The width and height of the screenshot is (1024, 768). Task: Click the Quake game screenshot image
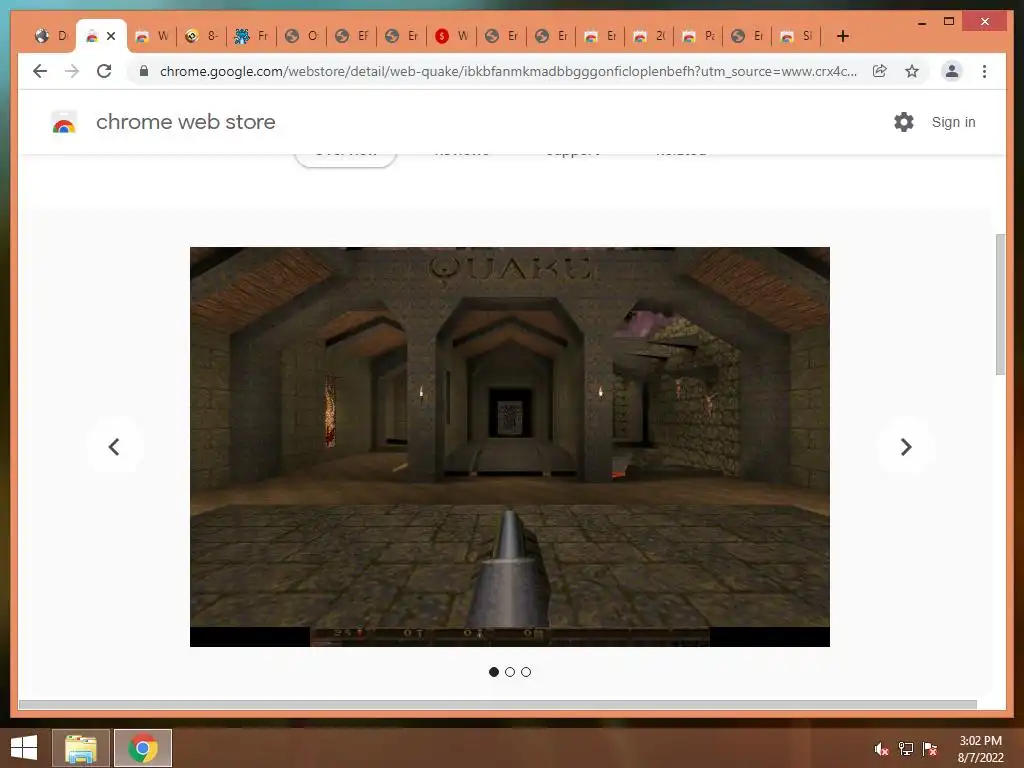pyautogui.click(x=509, y=447)
